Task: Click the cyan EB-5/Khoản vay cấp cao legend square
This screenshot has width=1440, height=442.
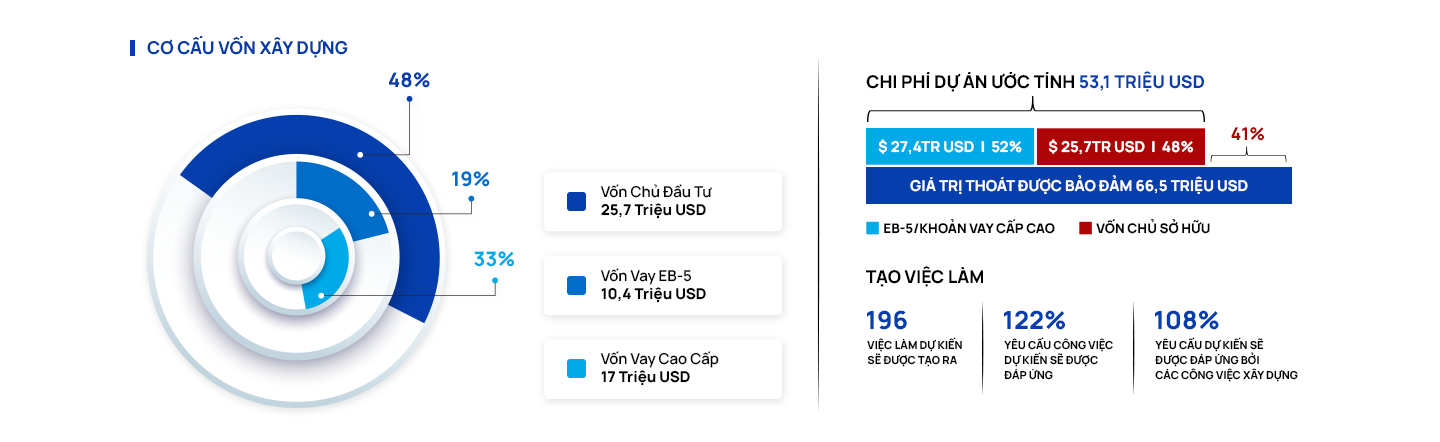Action: (x=872, y=229)
